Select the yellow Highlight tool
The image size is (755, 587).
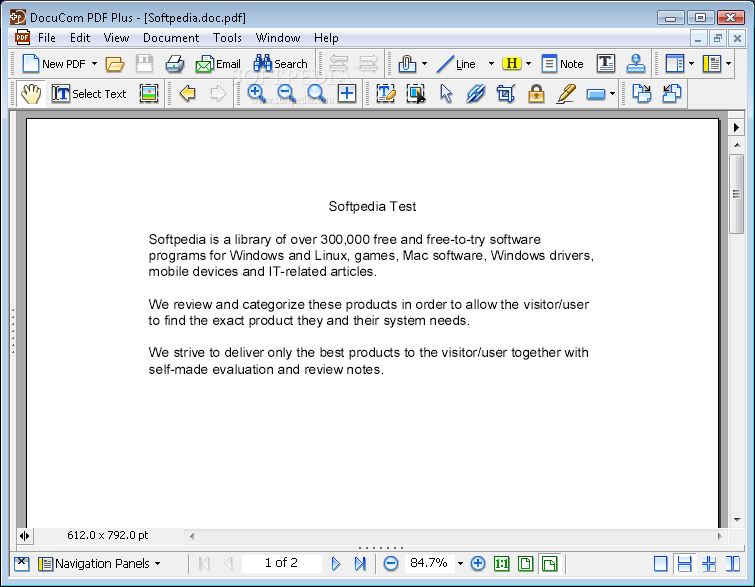click(x=511, y=64)
